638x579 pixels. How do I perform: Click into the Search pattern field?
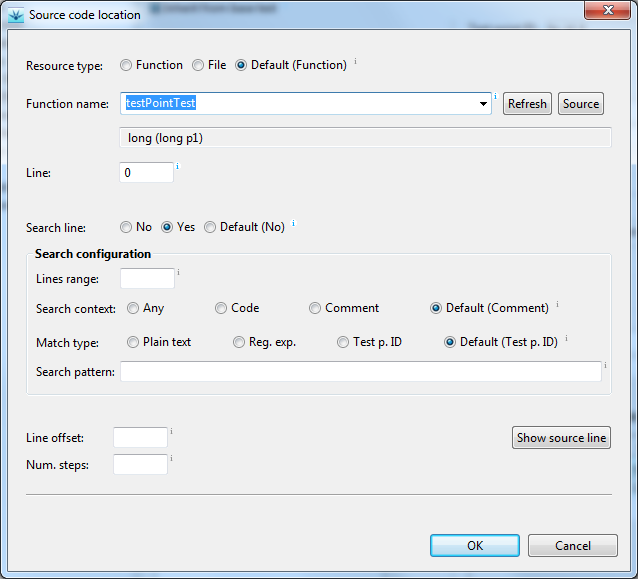[x=361, y=371]
